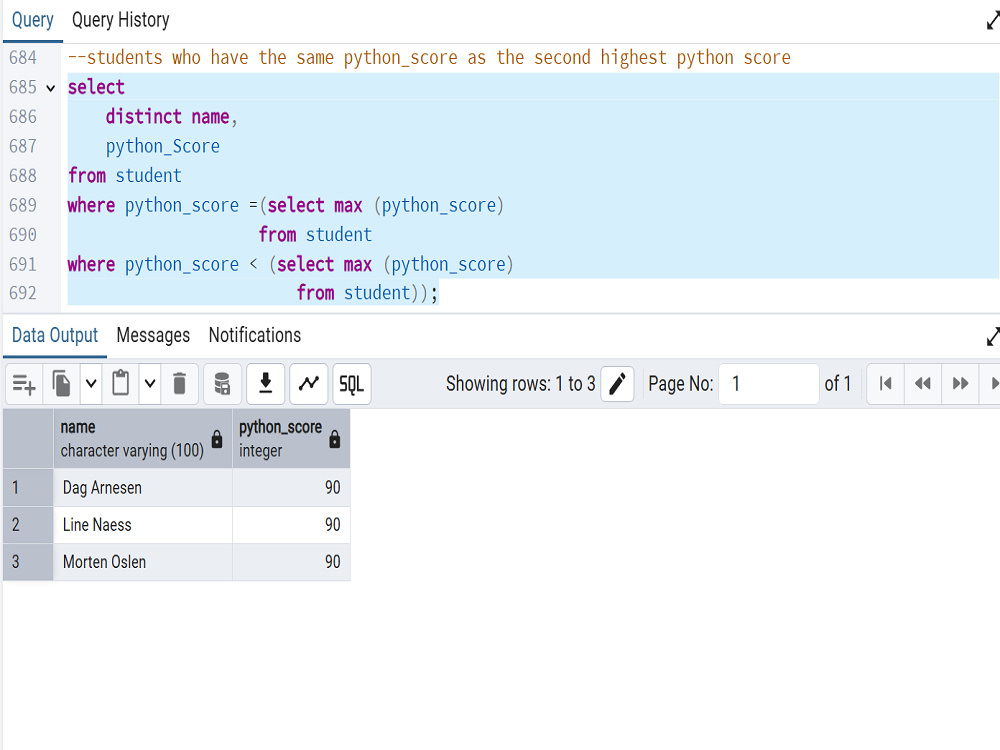Open the Messages tab
The image size is (1000, 750).
[153, 335]
